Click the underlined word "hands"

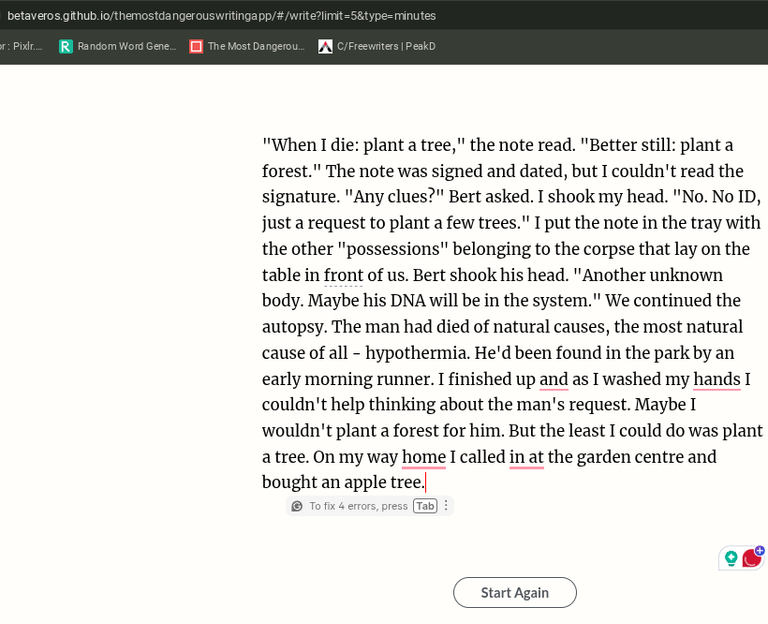[716, 379]
